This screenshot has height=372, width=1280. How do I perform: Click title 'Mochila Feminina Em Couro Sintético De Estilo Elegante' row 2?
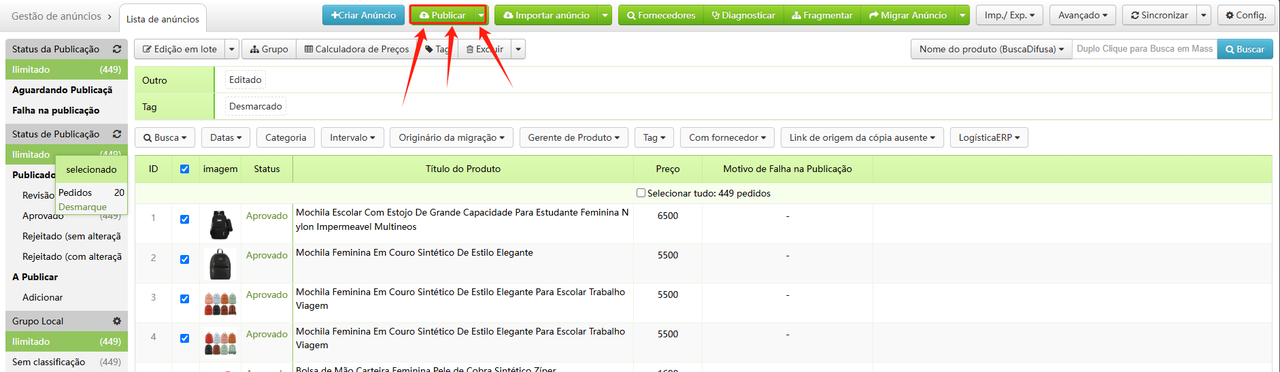tap(415, 253)
